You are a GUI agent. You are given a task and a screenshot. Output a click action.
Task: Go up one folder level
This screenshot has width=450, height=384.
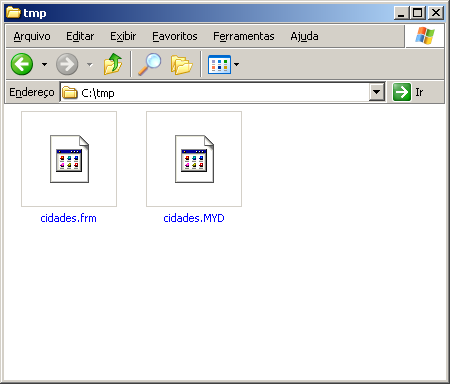(113, 64)
